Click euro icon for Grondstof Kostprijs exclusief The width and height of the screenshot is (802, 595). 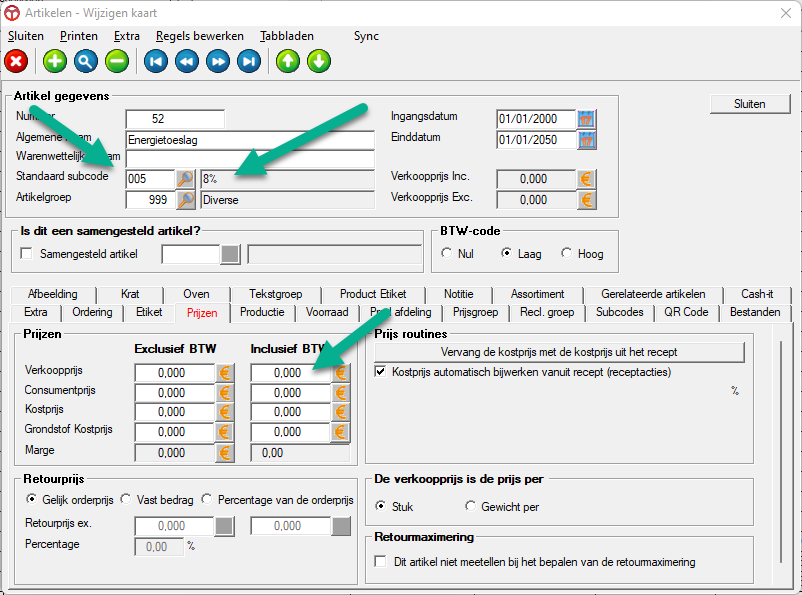click(x=225, y=432)
